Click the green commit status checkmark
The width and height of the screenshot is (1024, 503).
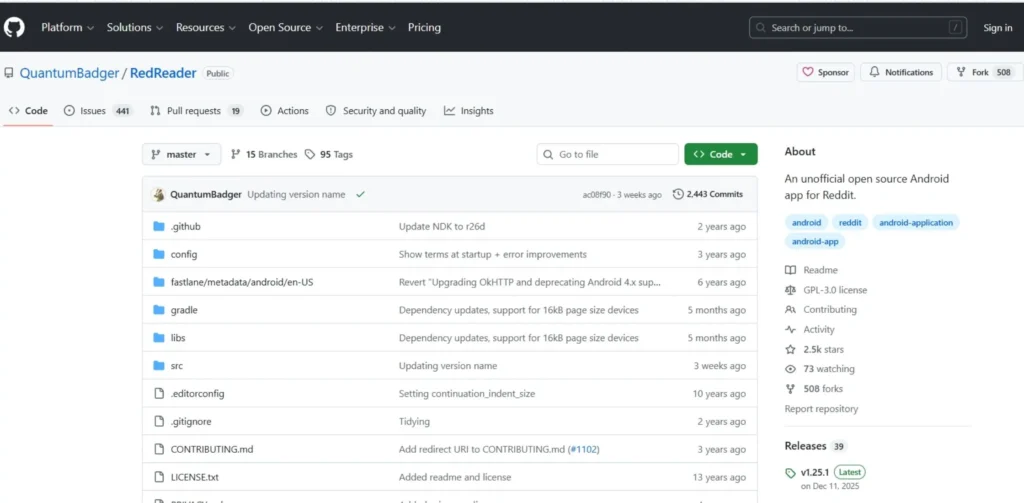360,194
